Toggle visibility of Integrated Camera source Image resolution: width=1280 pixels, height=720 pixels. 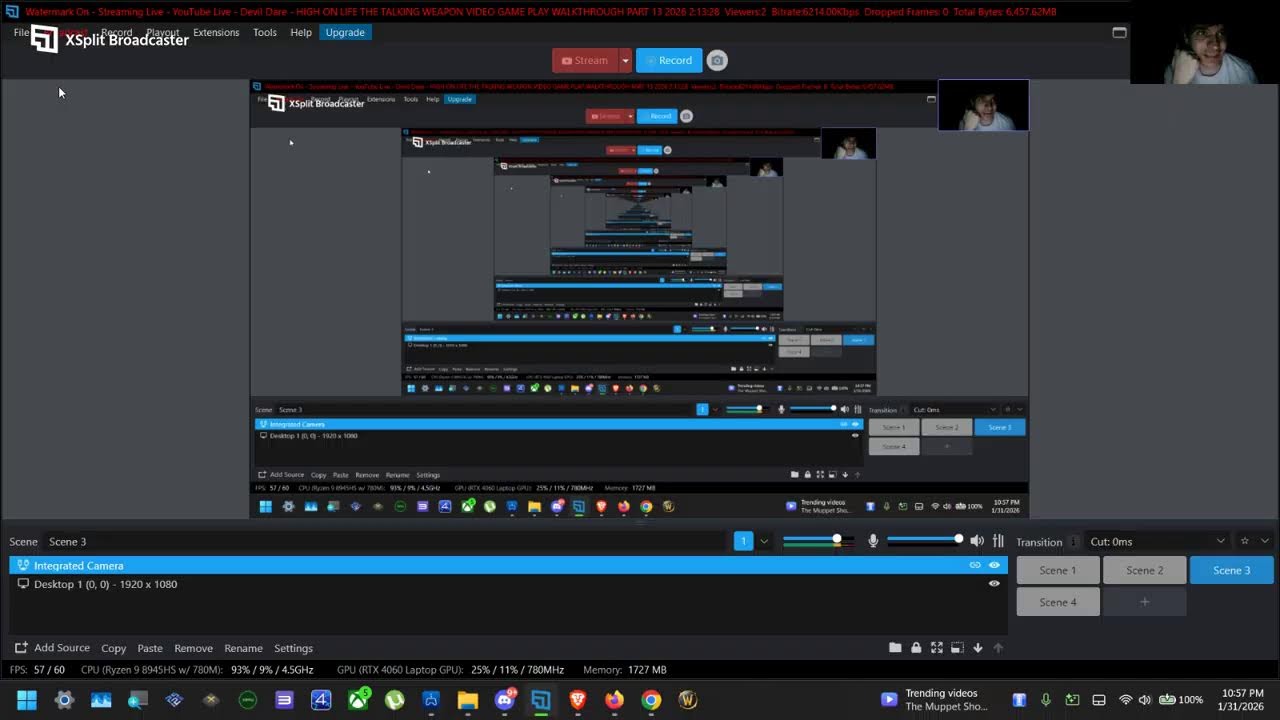(994, 565)
